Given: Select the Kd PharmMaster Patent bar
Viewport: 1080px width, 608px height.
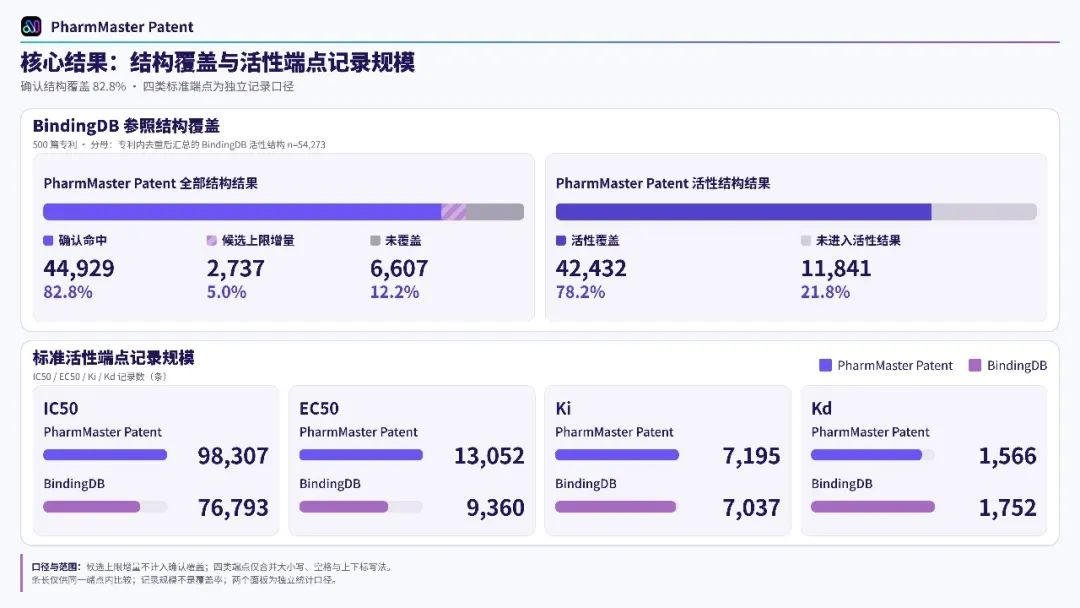Looking at the screenshot, I should 866,454.
